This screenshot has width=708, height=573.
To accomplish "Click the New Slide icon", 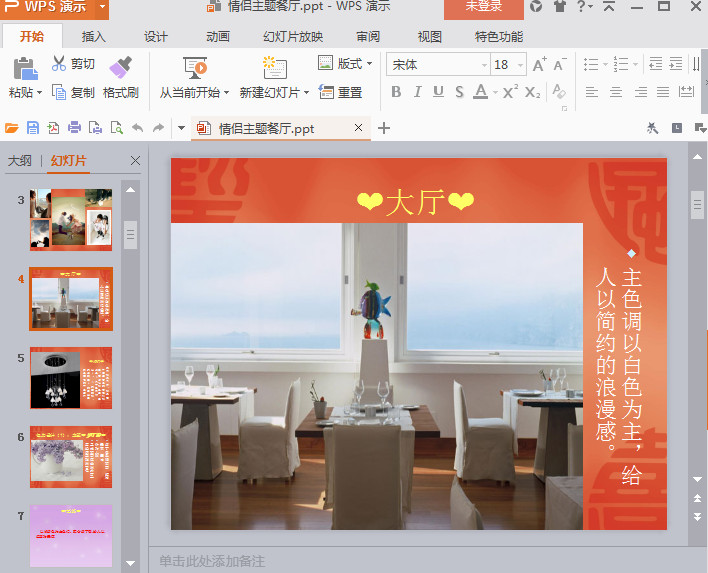I will 275,67.
